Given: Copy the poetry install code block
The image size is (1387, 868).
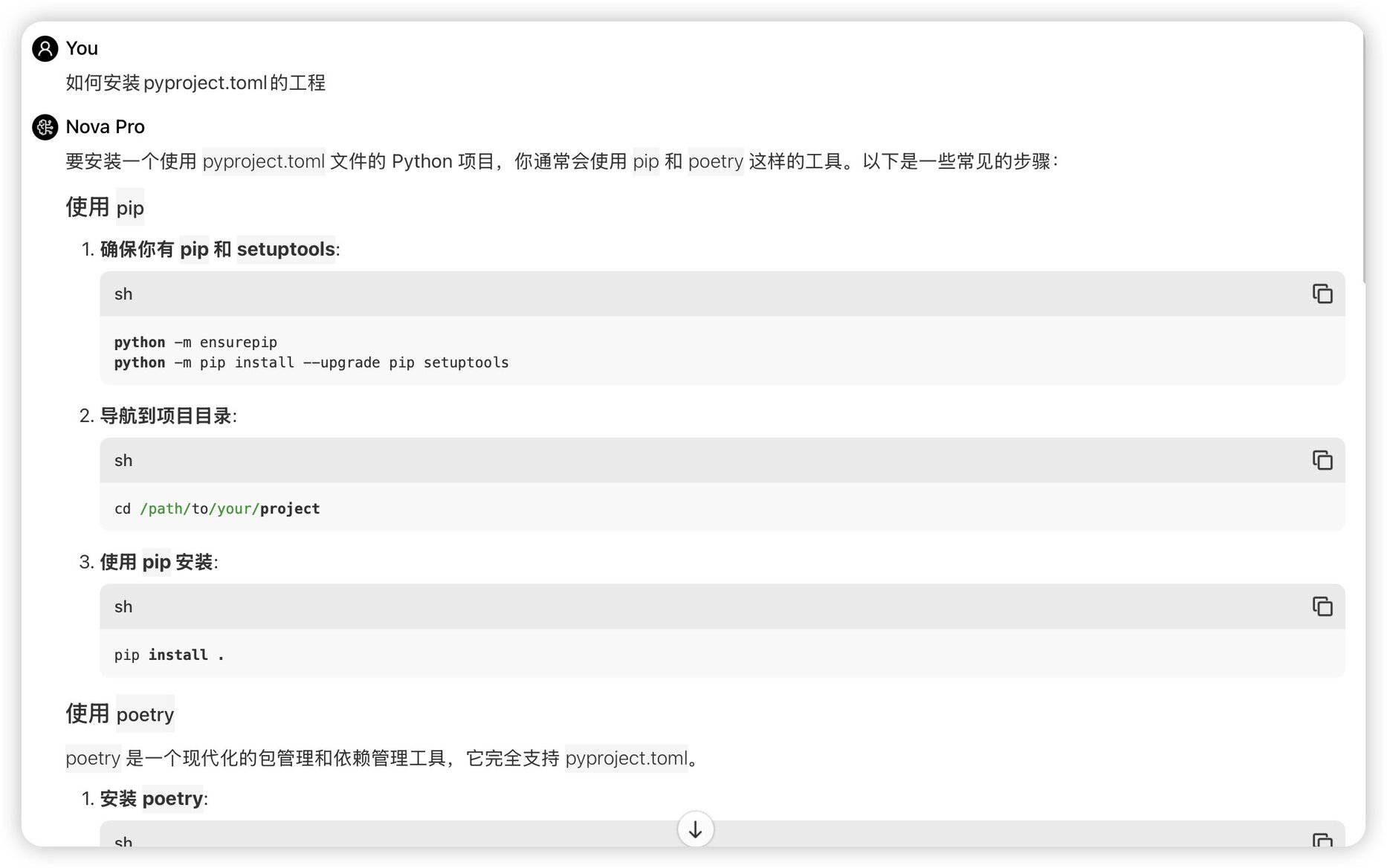Looking at the screenshot, I should (1322, 841).
